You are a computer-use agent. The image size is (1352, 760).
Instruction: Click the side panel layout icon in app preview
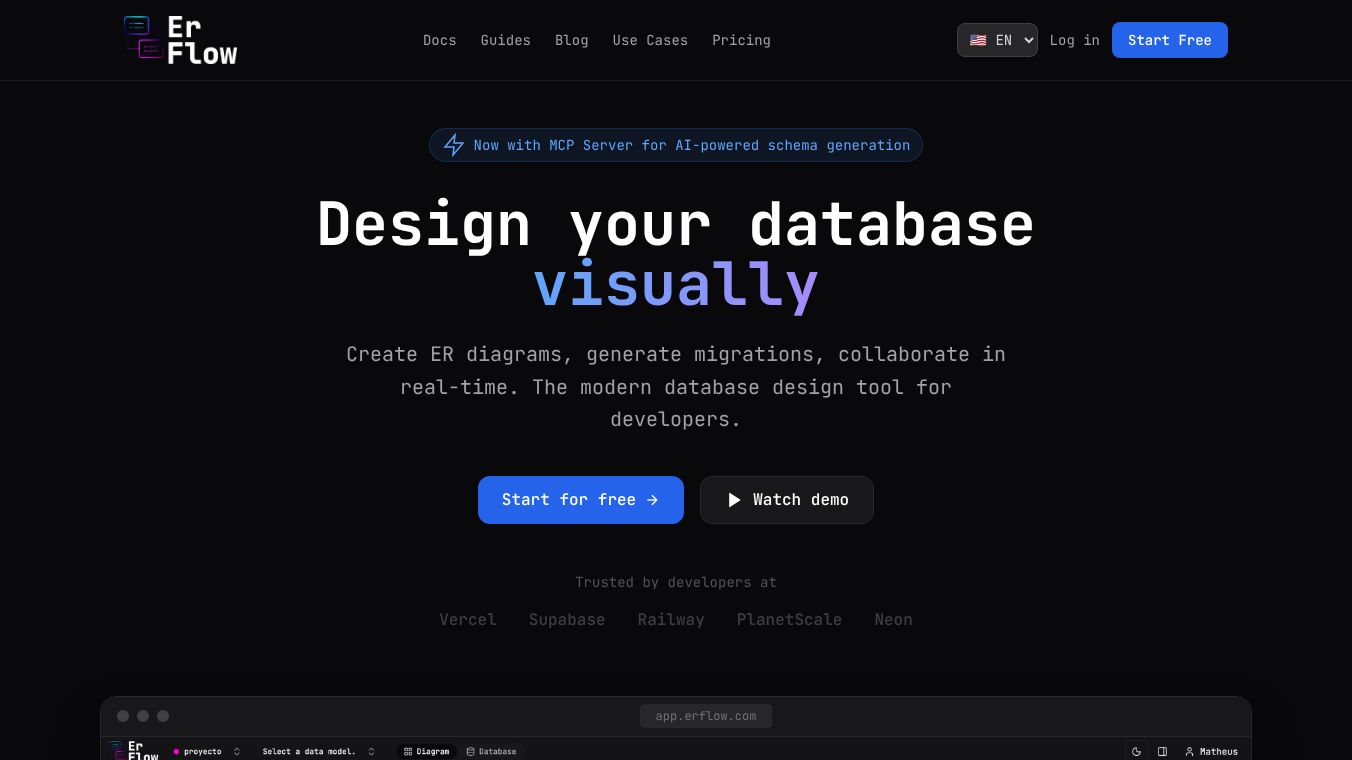pos(1162,751)
